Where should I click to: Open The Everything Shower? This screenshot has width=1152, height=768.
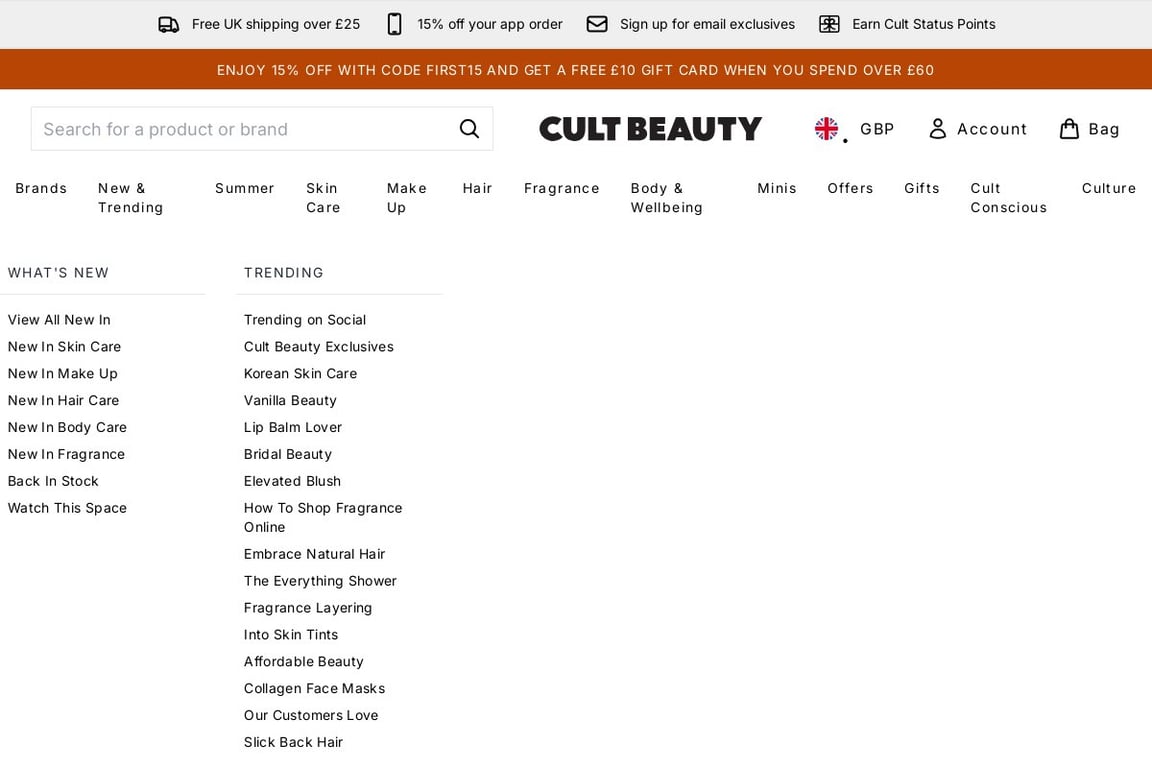point(320,581)
